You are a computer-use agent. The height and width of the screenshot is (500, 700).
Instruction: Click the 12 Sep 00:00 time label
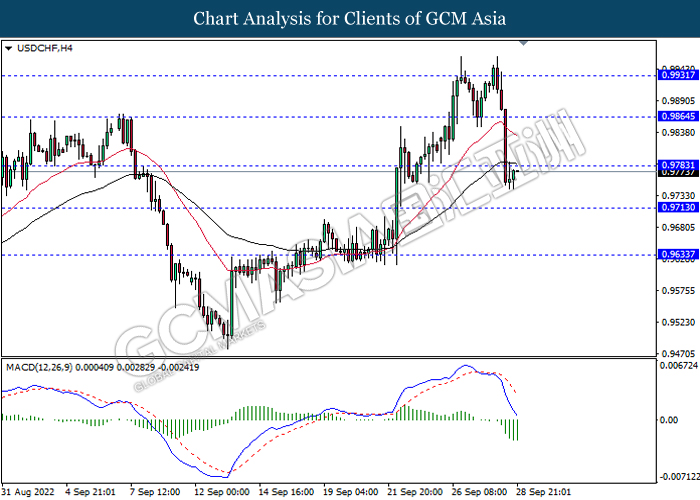[222, 492]
